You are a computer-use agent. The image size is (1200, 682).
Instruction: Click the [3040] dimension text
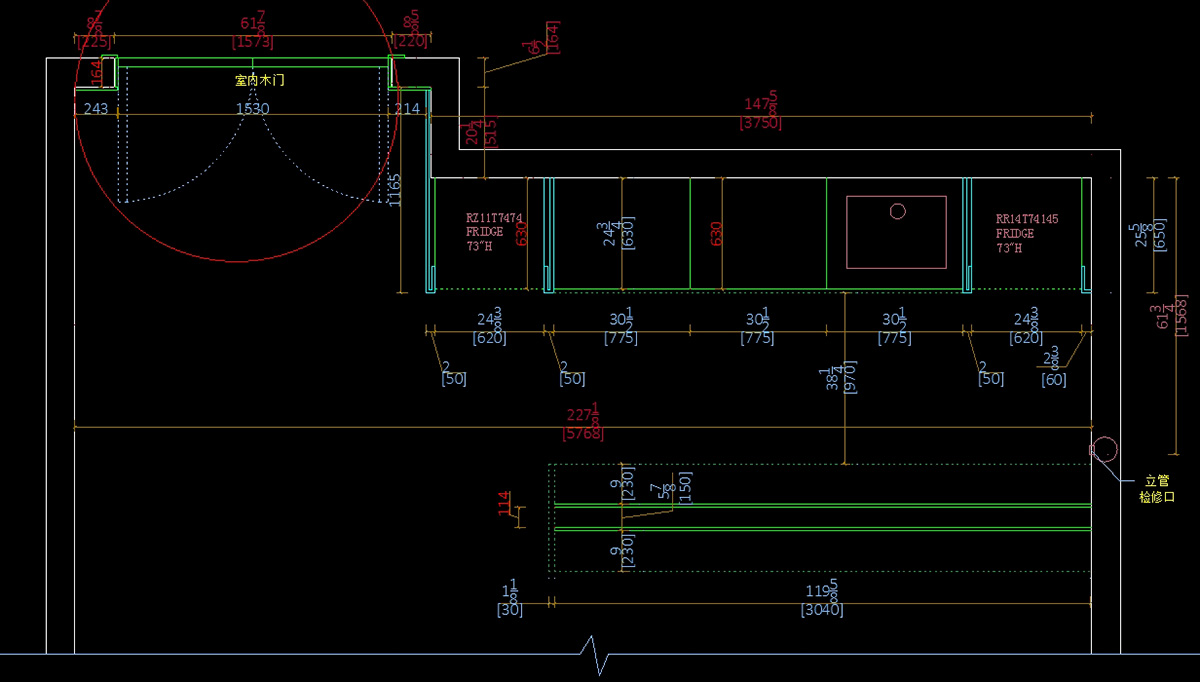[821, 610]
